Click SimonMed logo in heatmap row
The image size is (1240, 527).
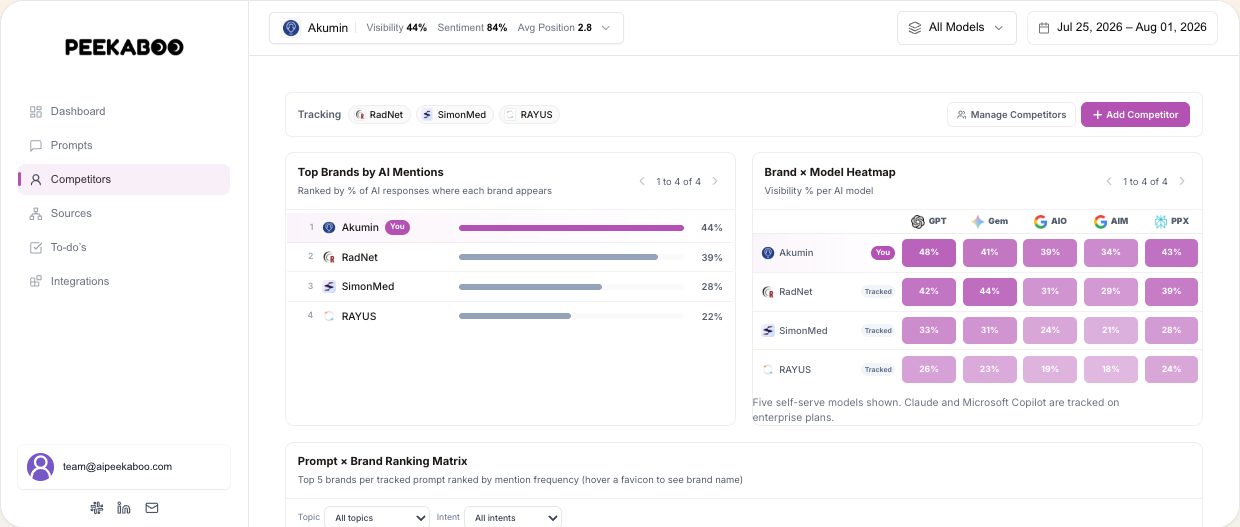click(768, 330)
